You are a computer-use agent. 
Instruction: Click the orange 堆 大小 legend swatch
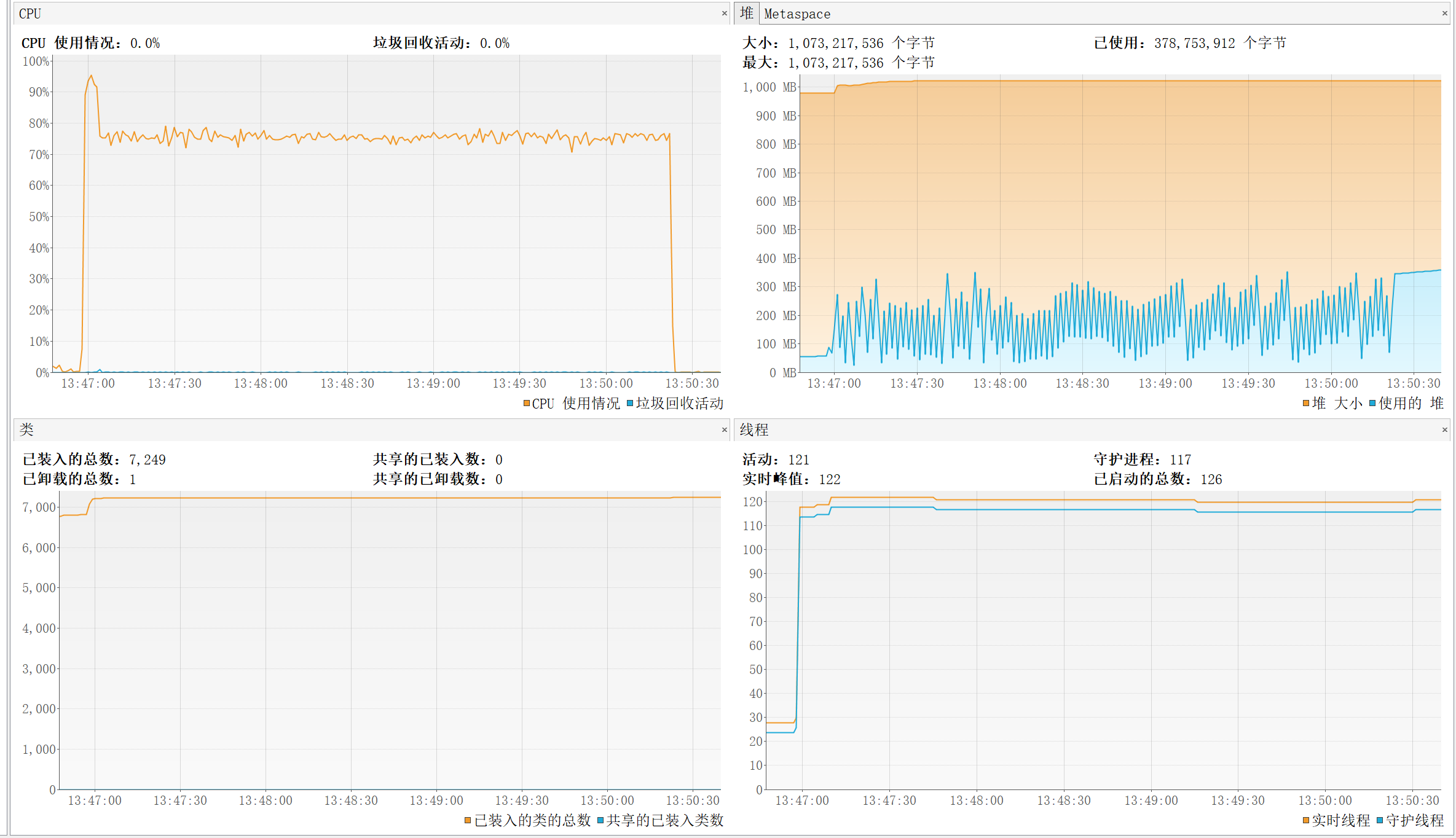[x=1305, y=403]
